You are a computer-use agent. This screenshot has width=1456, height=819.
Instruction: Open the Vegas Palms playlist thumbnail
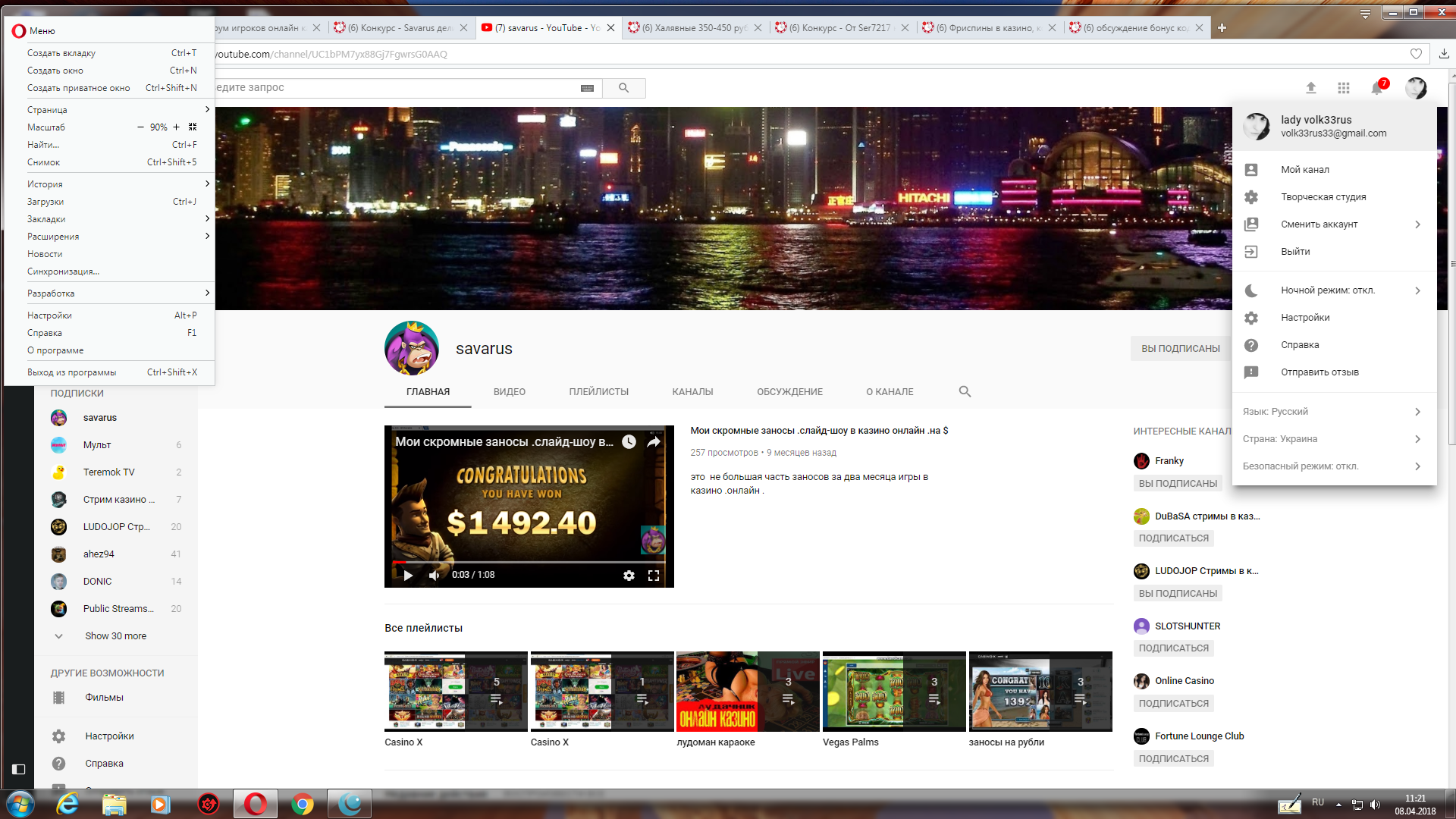893,691
